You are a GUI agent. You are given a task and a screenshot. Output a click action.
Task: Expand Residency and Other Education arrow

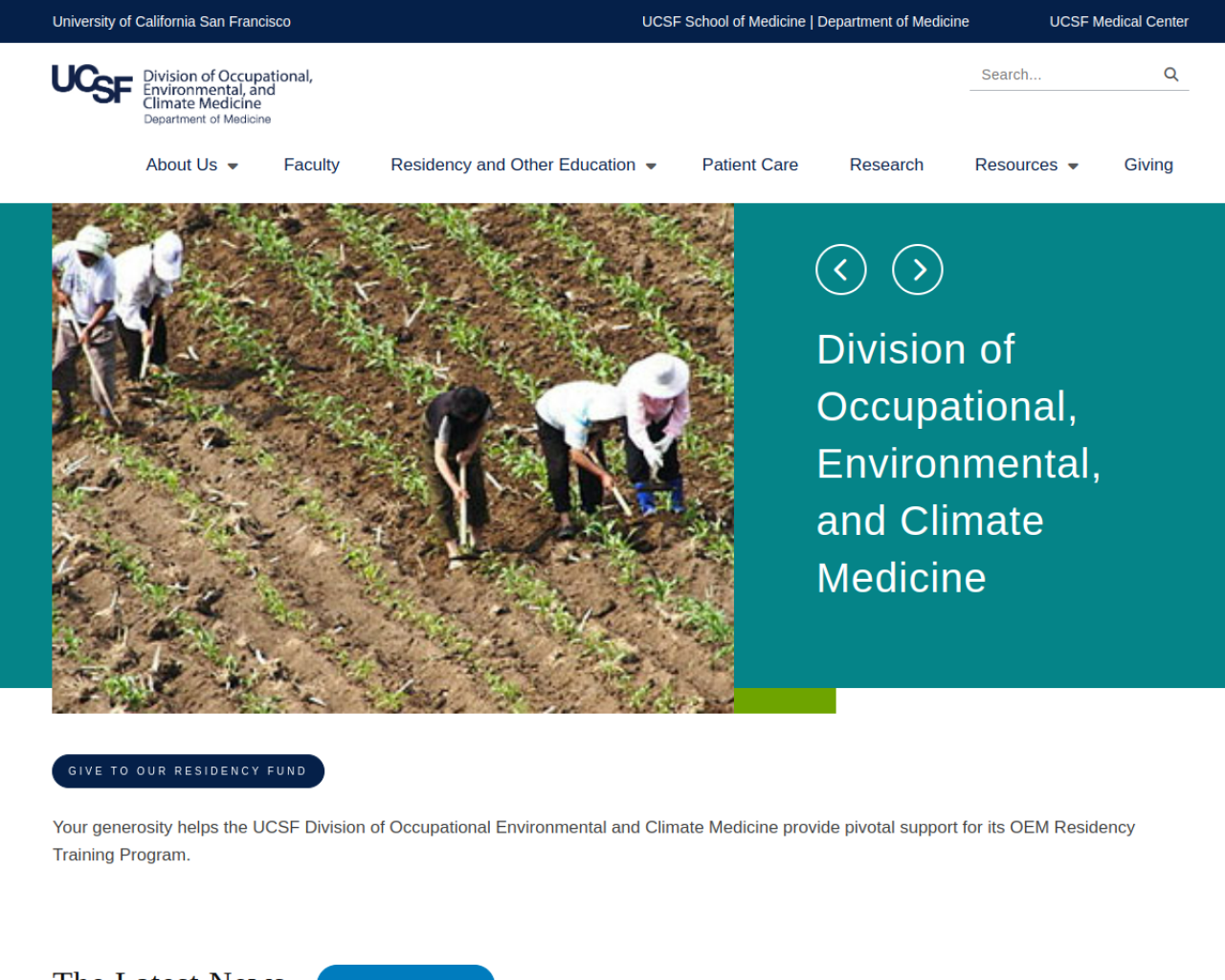[651, 166]
